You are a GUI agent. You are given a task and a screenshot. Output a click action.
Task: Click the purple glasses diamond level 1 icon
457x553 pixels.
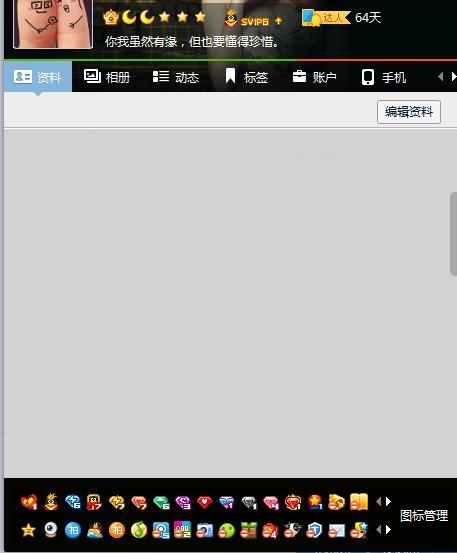tap(226, 502)
